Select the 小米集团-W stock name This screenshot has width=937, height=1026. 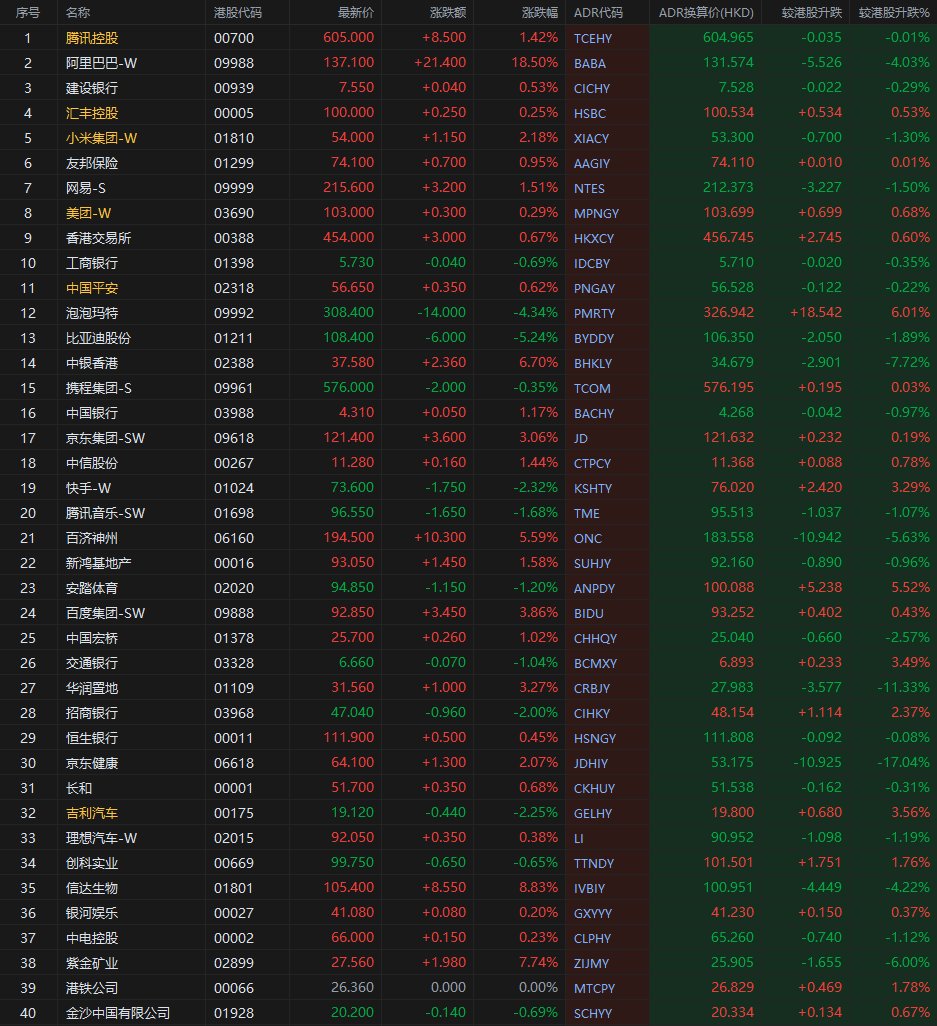(x=101, y=138)
